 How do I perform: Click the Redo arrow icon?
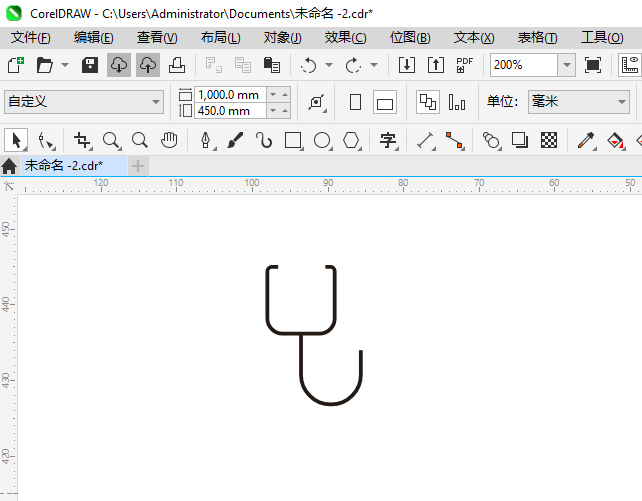353,65
